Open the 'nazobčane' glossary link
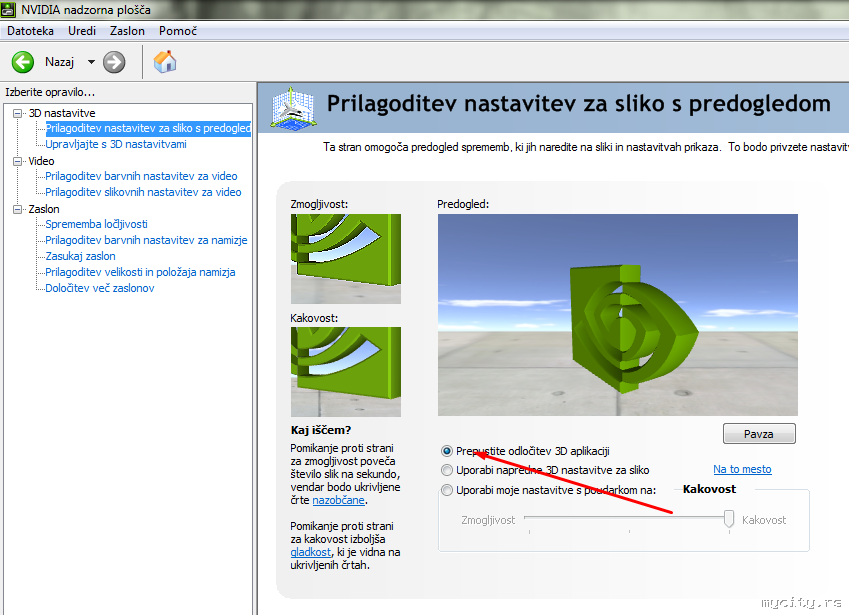 pyautogui.click(x=338, y=500)
